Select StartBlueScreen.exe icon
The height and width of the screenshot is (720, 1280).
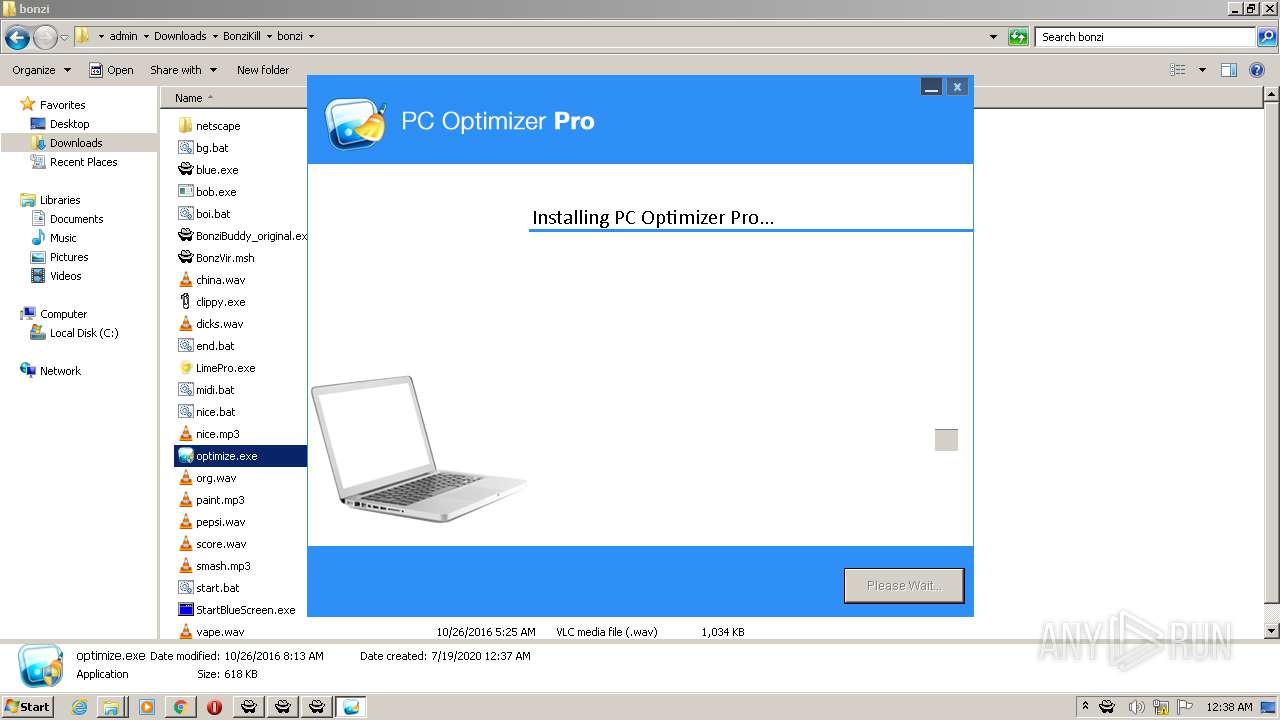coord(185,610)
